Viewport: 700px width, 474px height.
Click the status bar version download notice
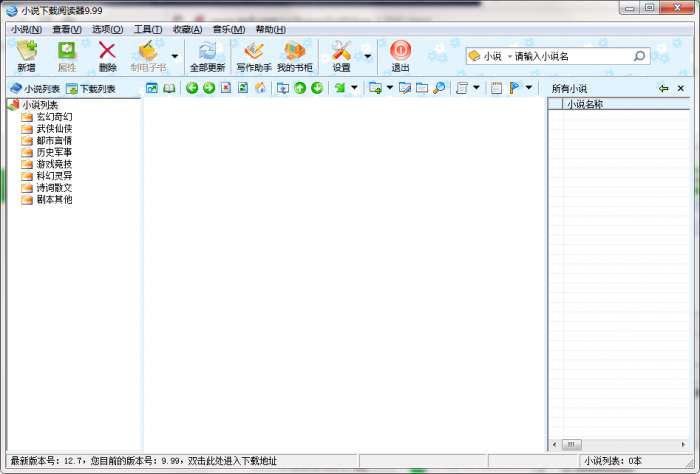tap(143, 461)
